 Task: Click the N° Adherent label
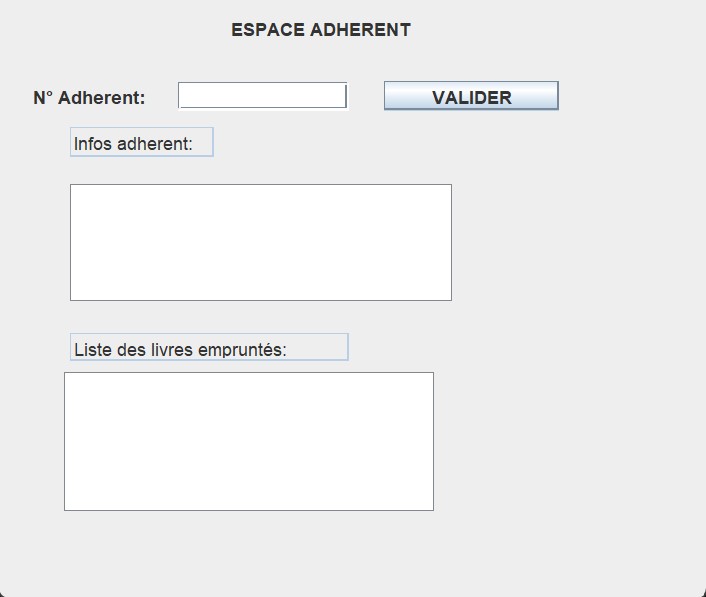[89, 98]
